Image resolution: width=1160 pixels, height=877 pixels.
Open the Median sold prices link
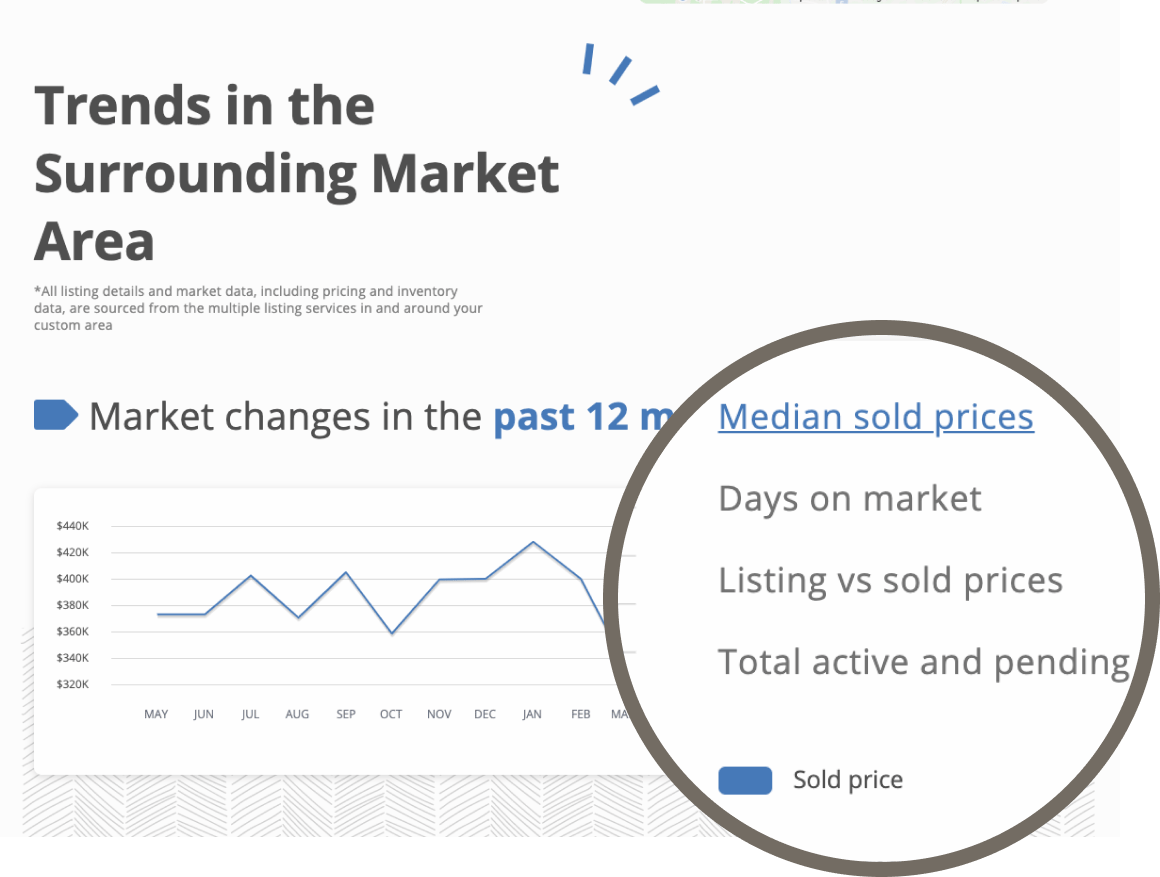(x=876, y=417)
